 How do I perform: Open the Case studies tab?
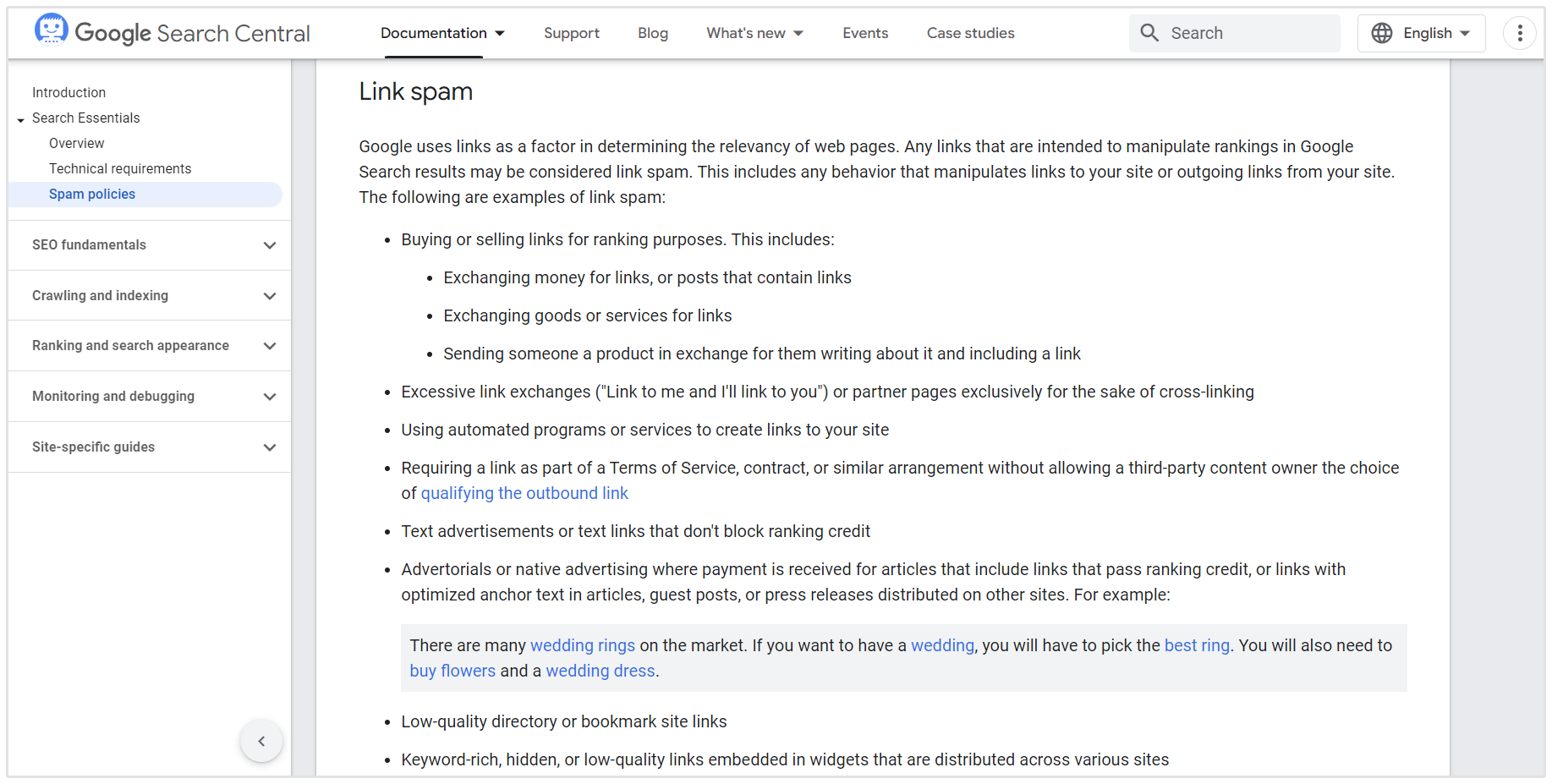[x=970, y=33]
